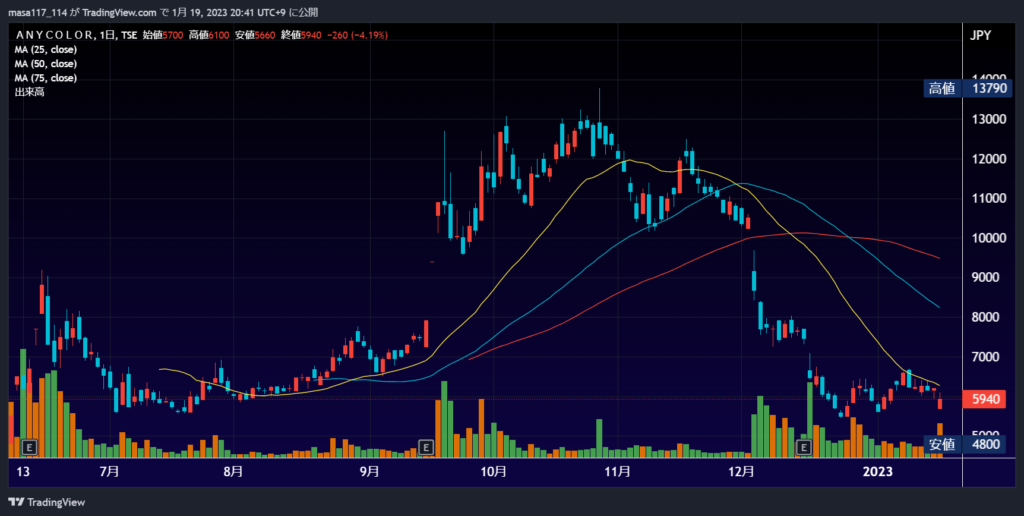
Task: Click the 13 date label on the time axis
Action: click(22, 472)
